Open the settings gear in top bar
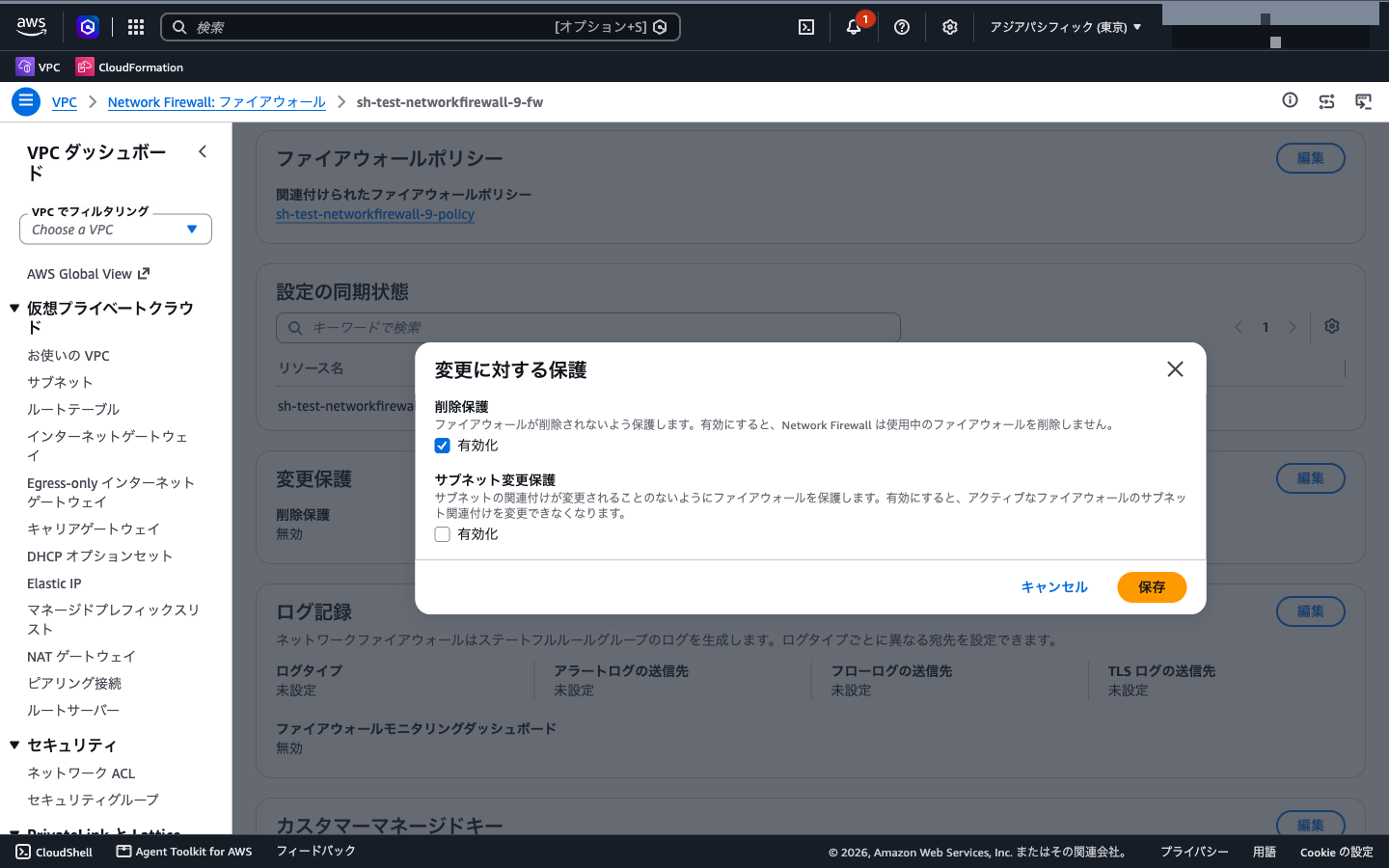The width and height of the screenshot is (1389, 868). click(950, 27)
